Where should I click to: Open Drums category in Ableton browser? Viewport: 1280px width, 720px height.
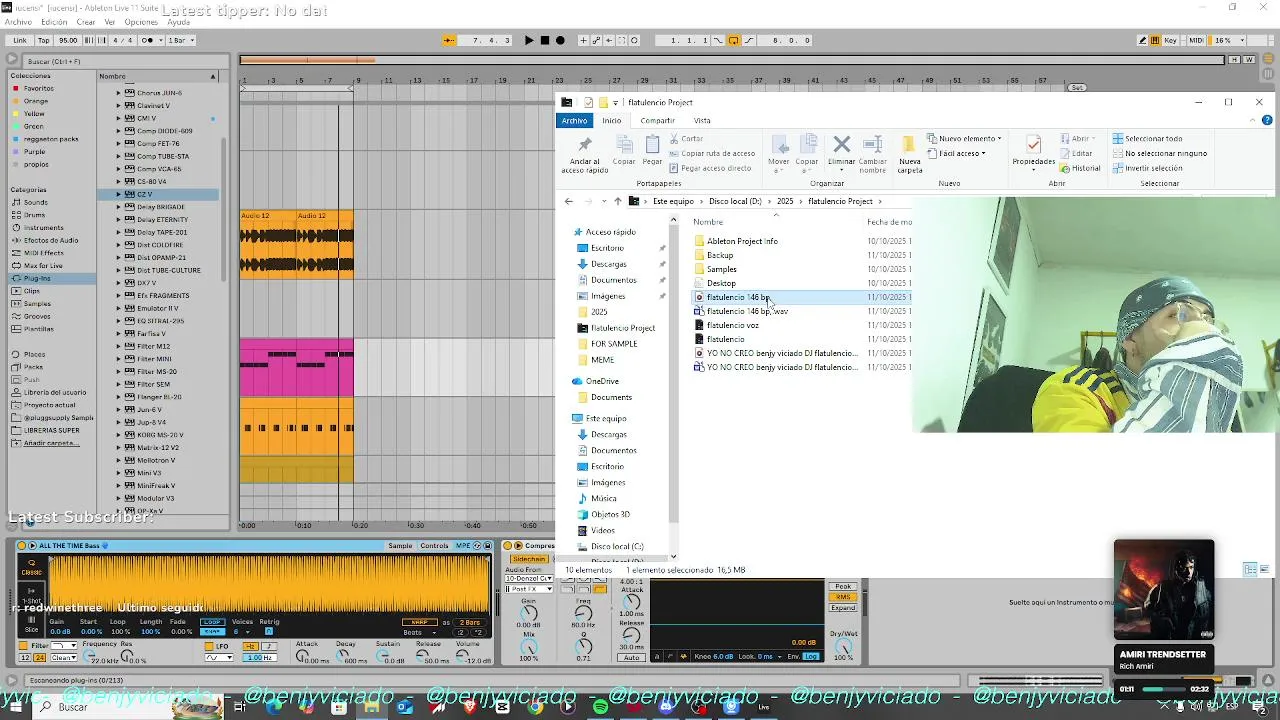click(x=35, y=215)
